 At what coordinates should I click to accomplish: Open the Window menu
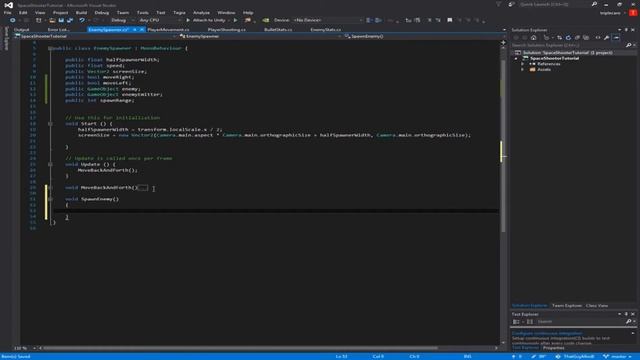click(226, 13)
